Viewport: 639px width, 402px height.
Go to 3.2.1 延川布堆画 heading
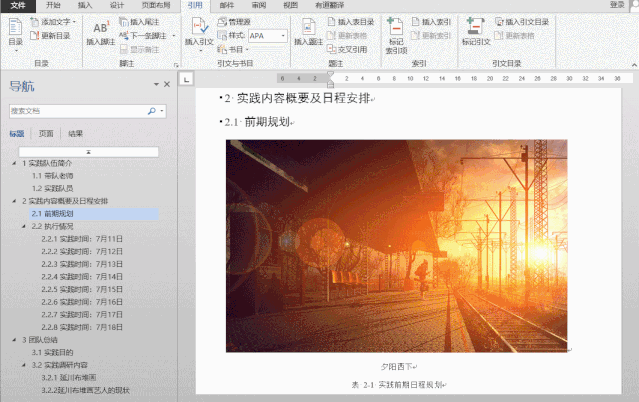[x=69, y=378]
